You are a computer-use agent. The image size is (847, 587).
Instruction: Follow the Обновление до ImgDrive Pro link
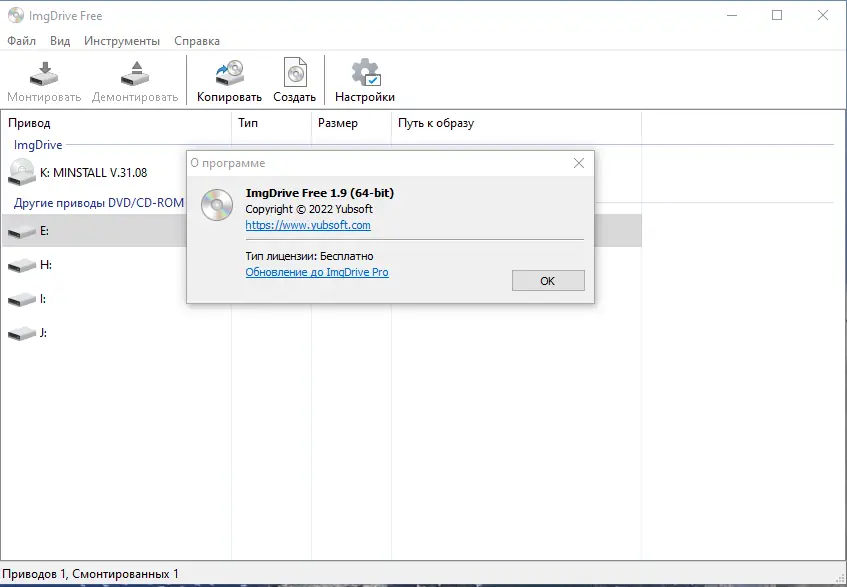tap(317, 272)
